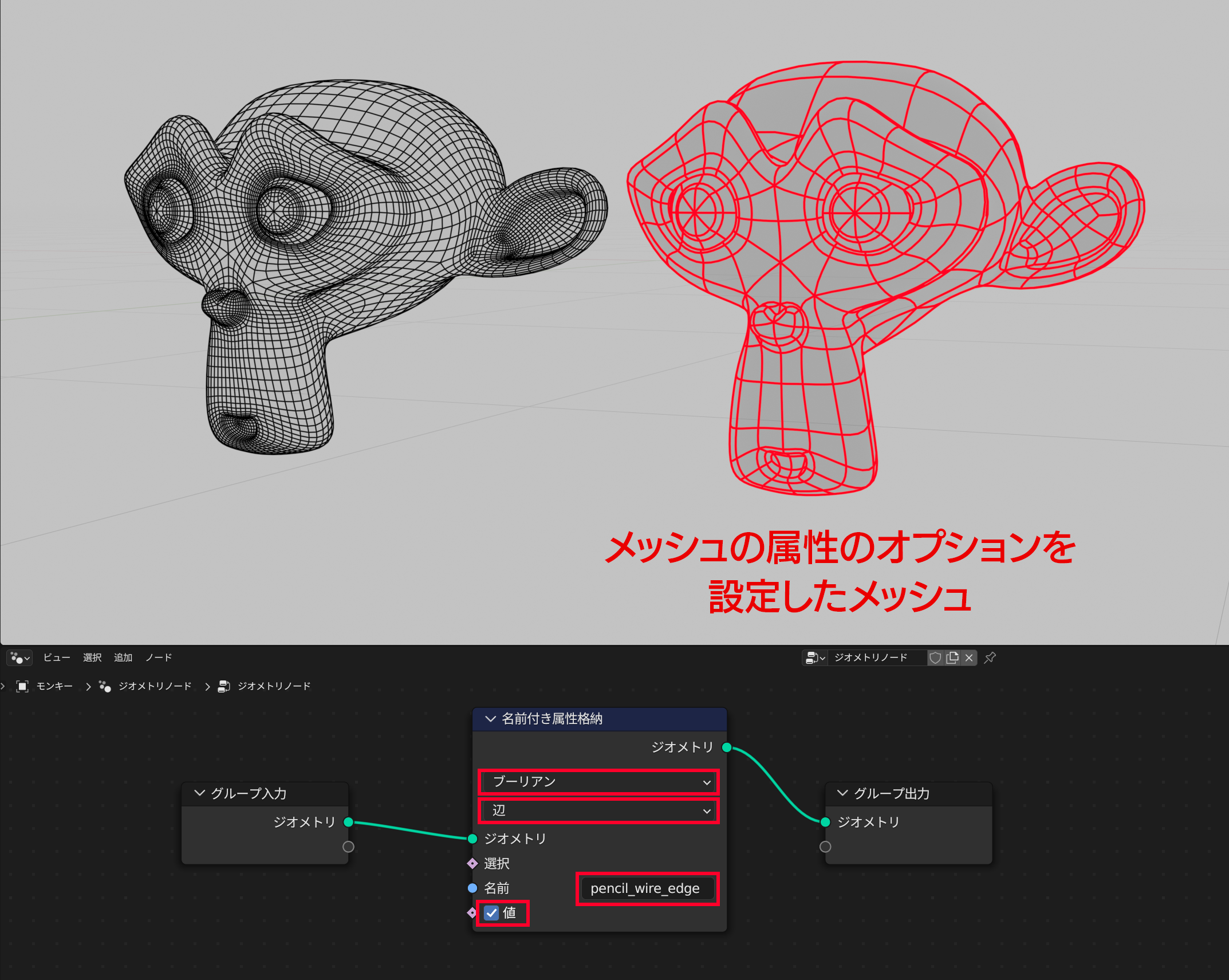Click the pencil_wire_edge name field
The height and width of the screenshot is (980, 1229).
[647, 888]
